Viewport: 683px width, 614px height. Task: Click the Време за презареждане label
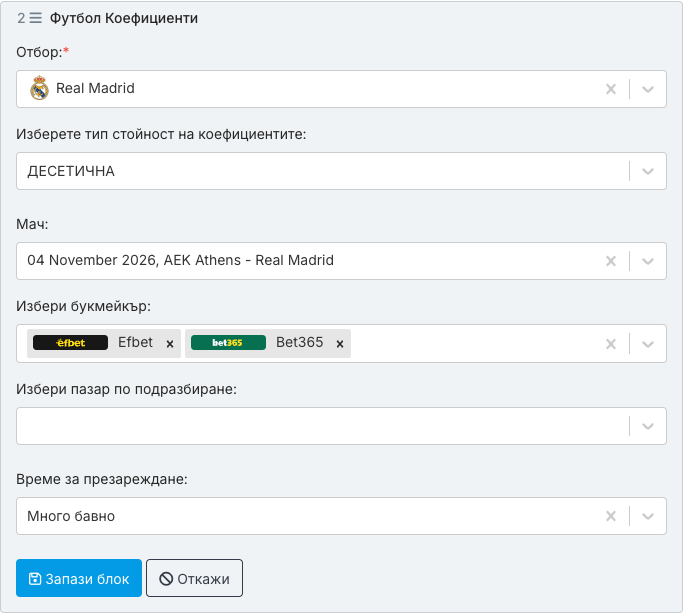point(102,479)
